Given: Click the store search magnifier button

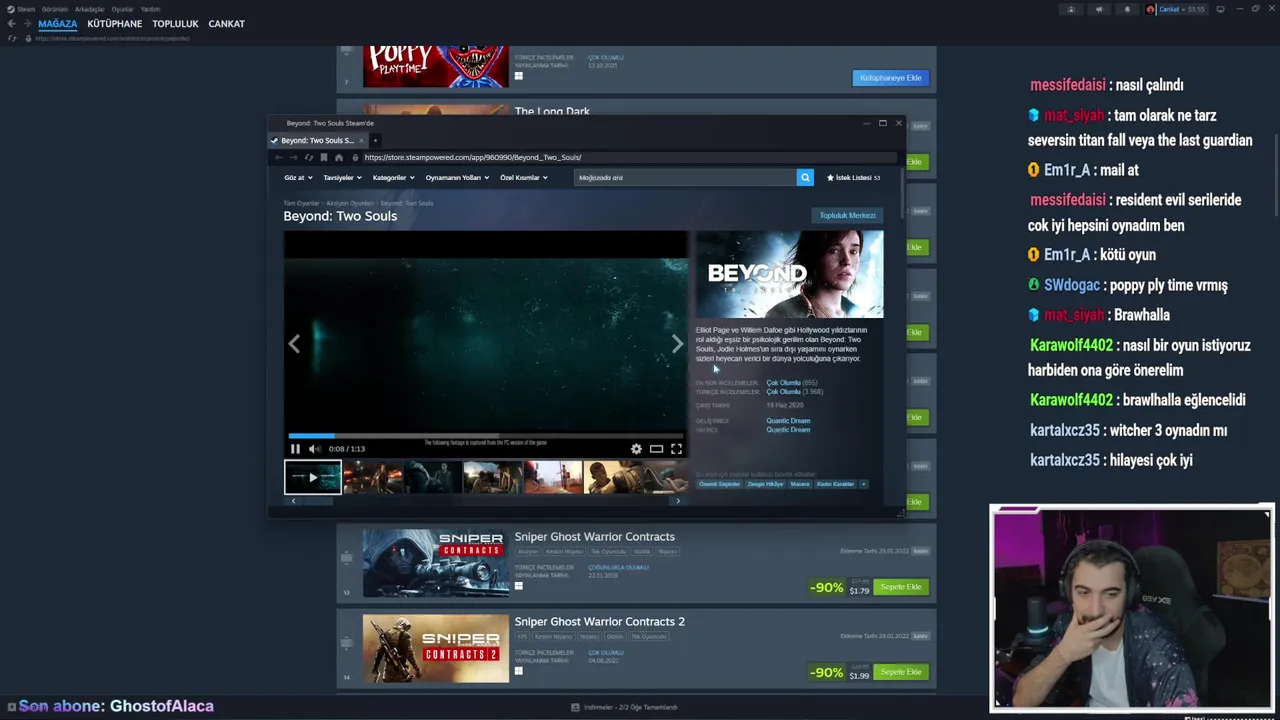Looking at the screenshot, I should (x=805, y=177).
